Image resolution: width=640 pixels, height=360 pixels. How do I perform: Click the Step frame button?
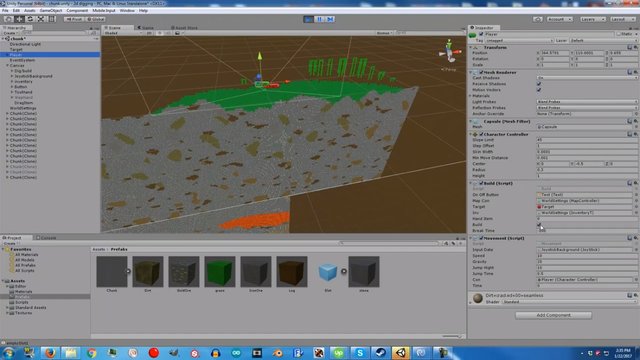330,19
